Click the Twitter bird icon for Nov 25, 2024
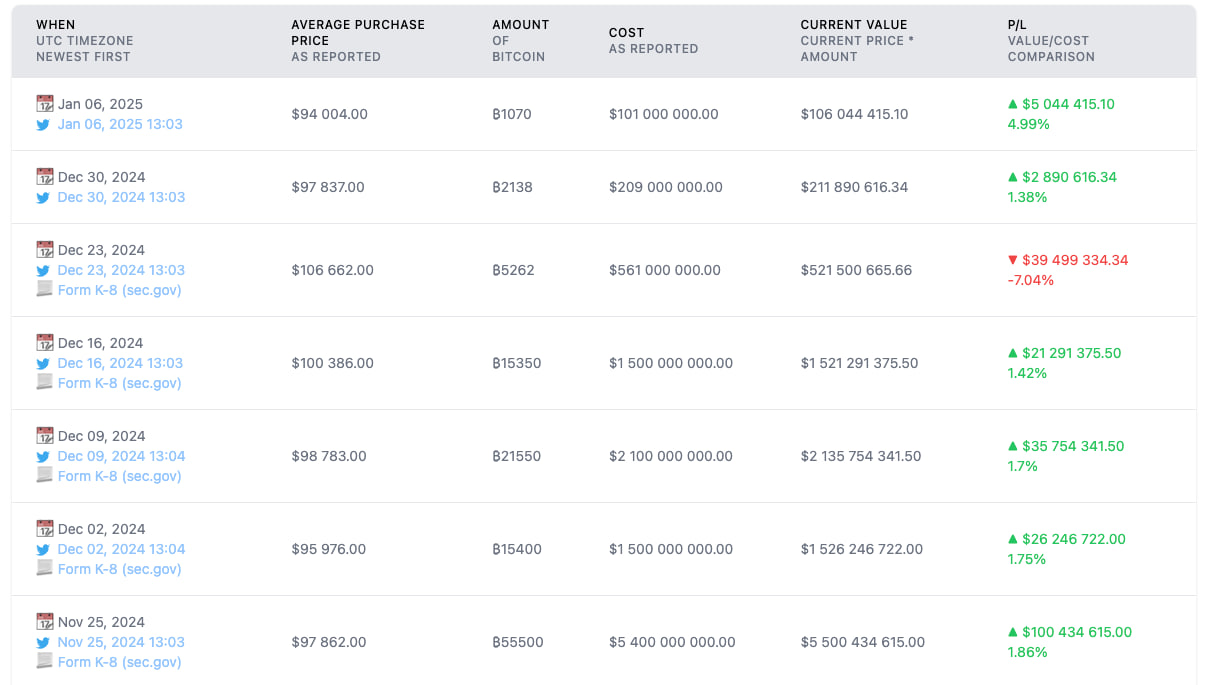Viewport: 1217px width, 685px height. [x=44, y=643]
